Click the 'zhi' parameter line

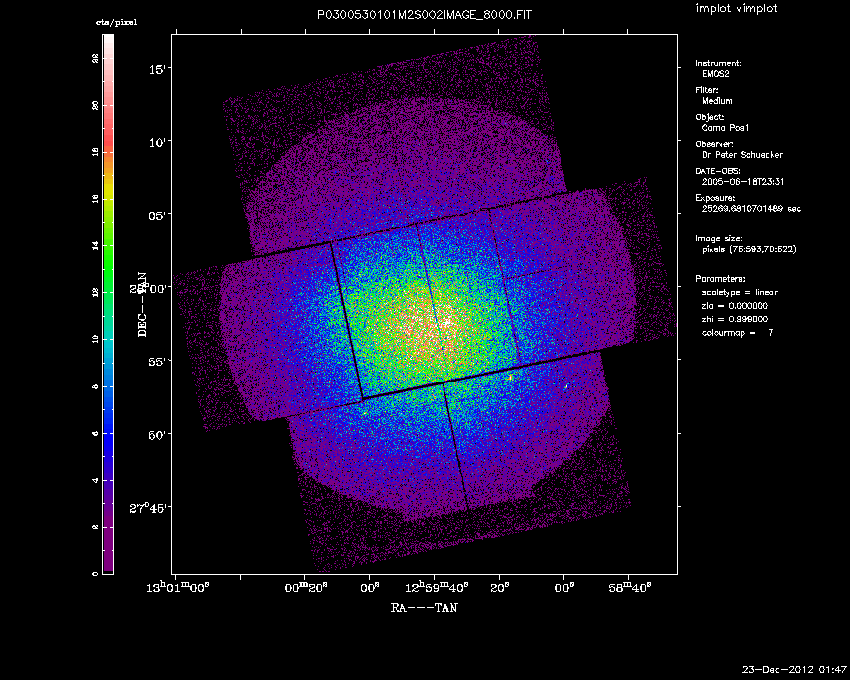click(735, 319)
